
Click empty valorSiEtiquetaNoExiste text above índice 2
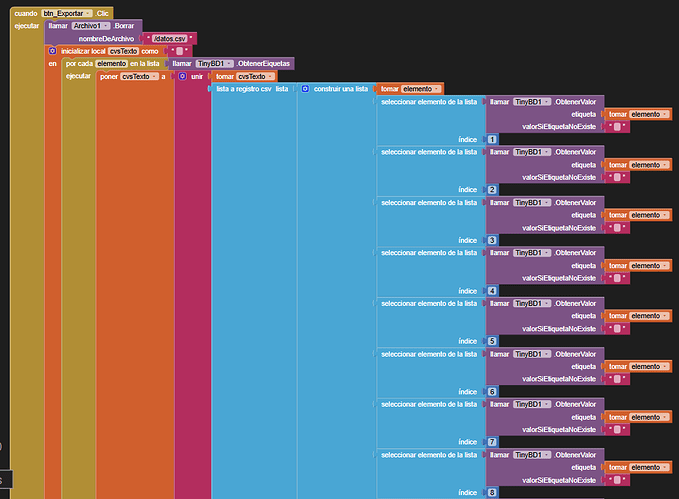click(617, 177)
